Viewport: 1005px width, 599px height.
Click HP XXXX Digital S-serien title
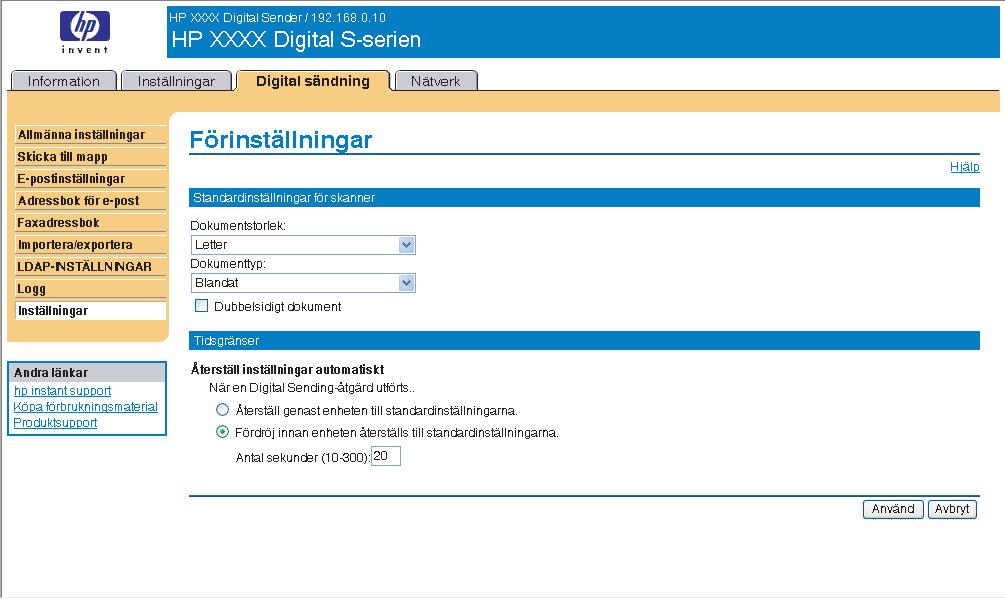point(296,40)
